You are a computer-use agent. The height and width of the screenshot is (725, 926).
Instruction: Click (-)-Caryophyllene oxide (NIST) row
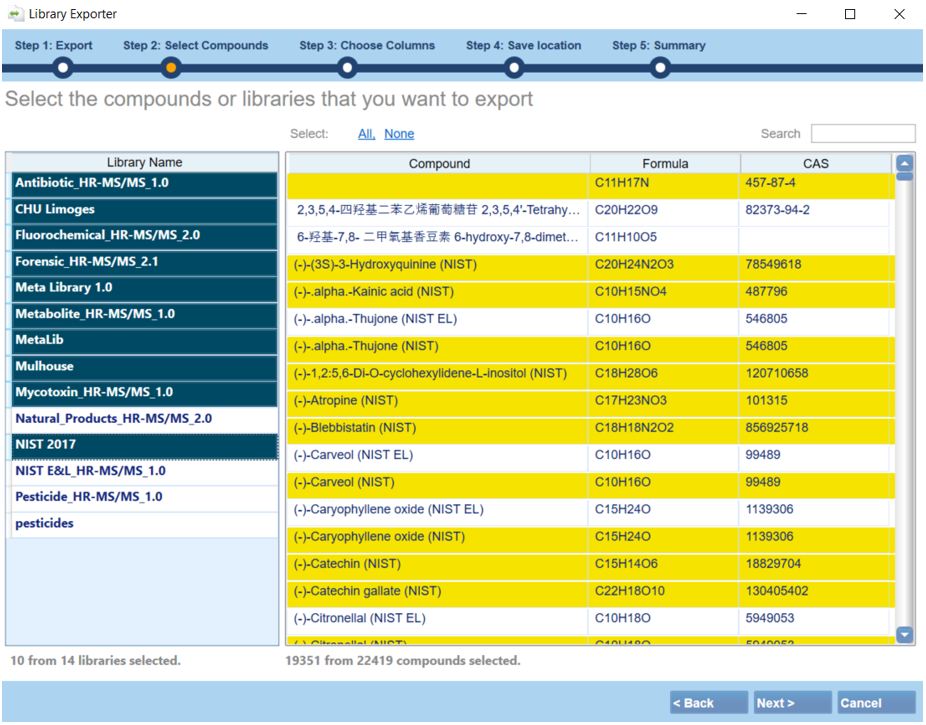tap(591, 538)
